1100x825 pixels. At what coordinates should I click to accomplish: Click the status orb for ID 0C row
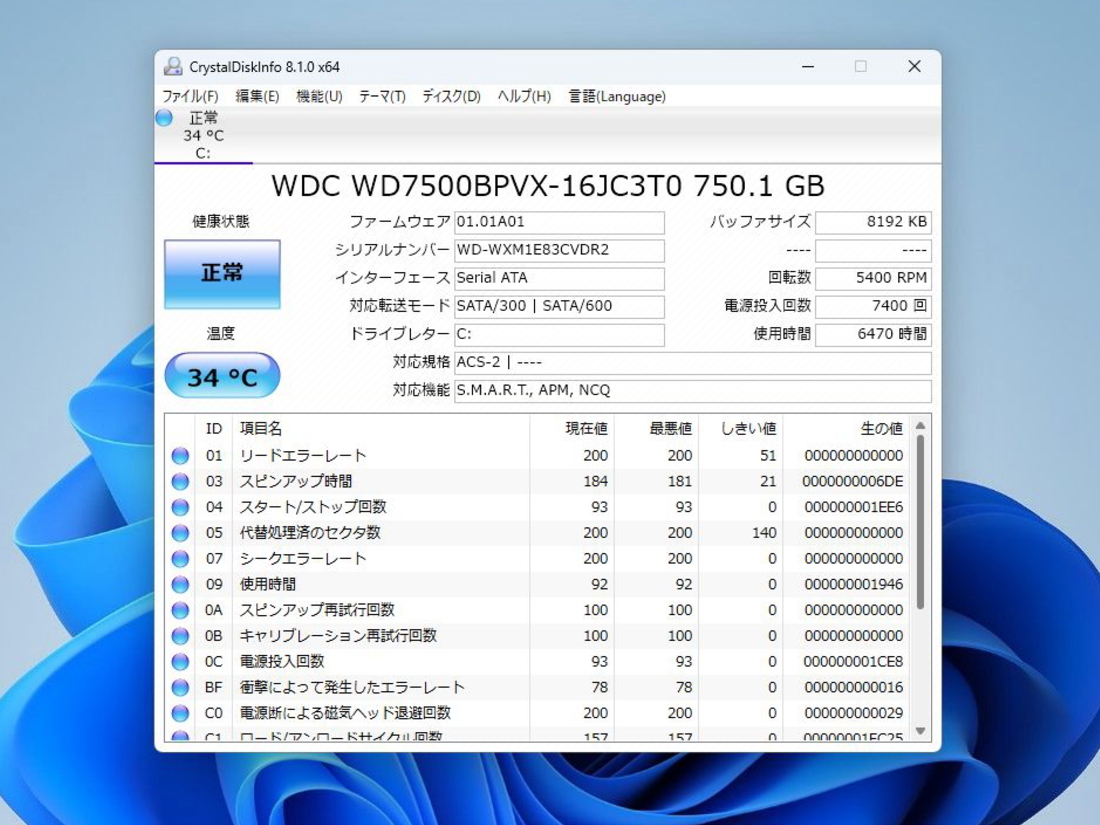pos(180,662)
